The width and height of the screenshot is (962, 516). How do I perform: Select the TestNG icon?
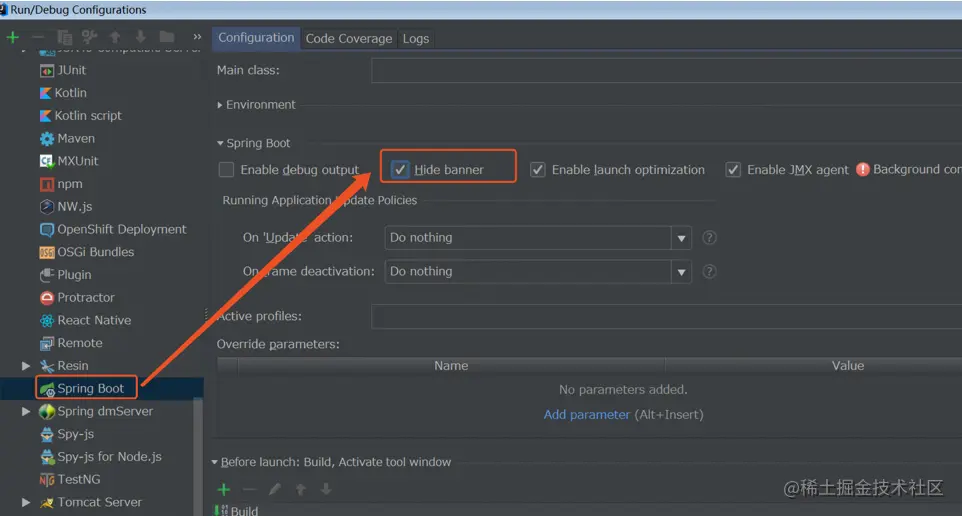(47, 480)
